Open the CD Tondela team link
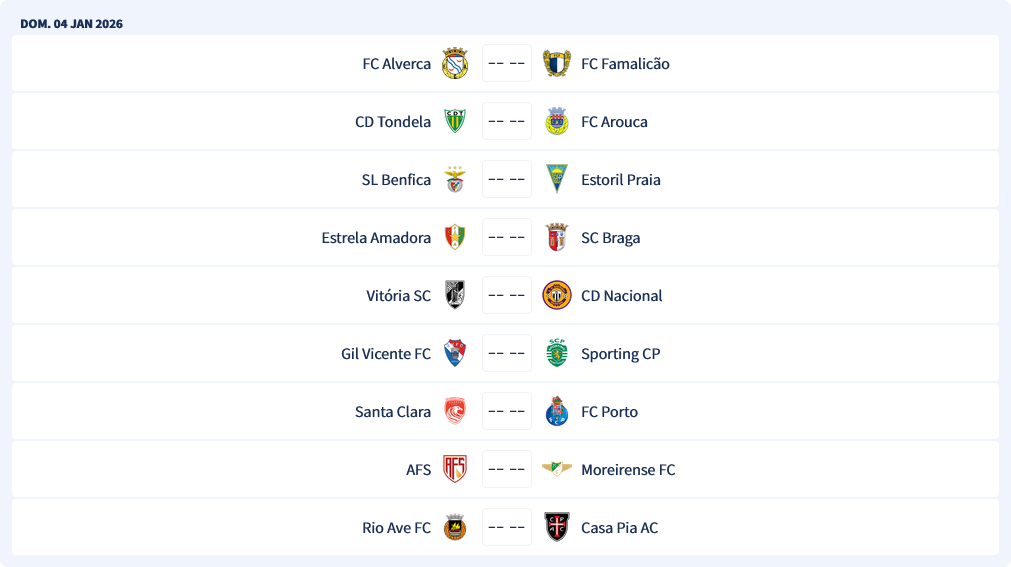The width and height of the screenshot is (1011, 567). tap(393, 122)
